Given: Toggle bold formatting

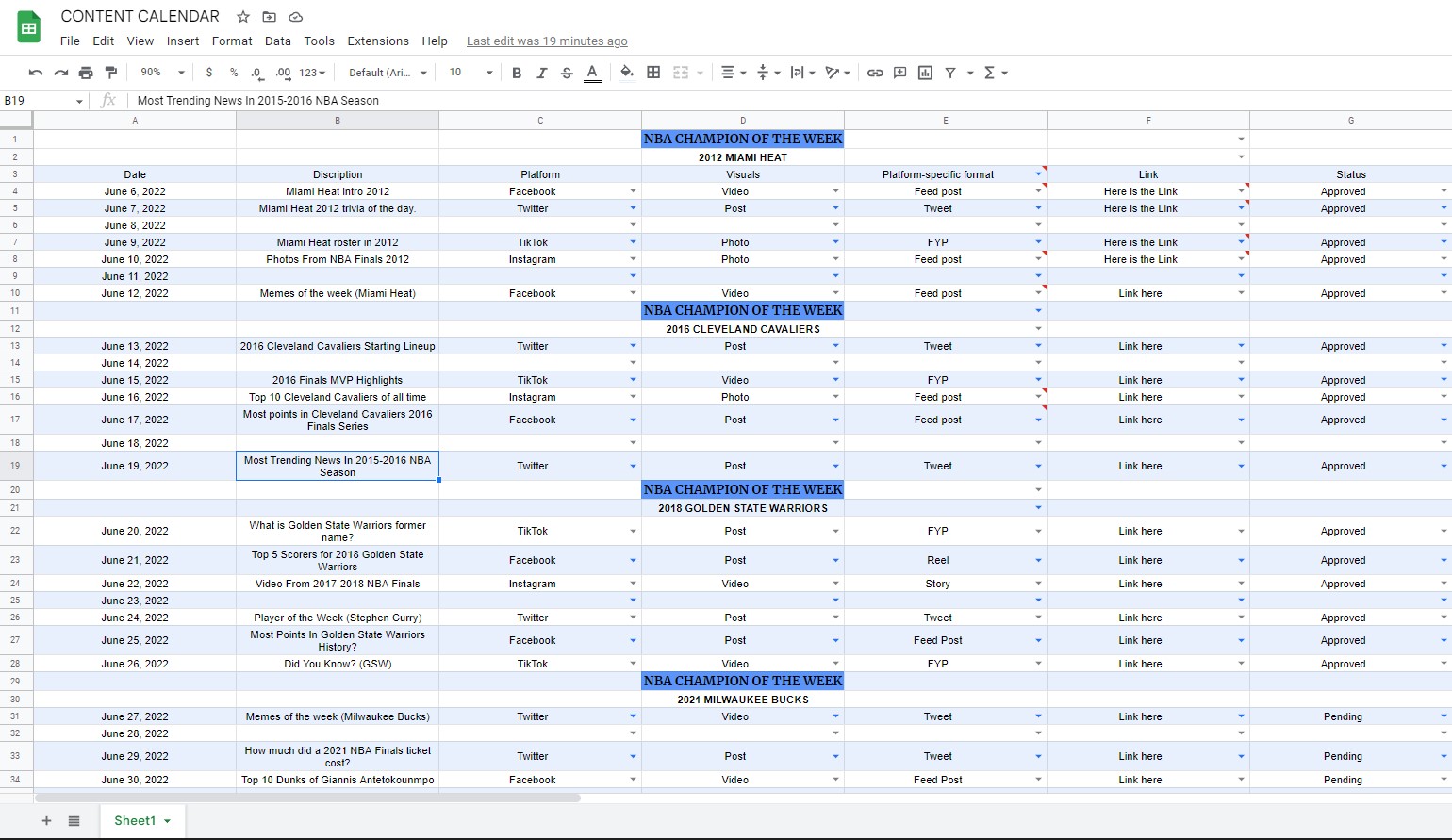Looking at the screenshot, I should tap(517, 73).
